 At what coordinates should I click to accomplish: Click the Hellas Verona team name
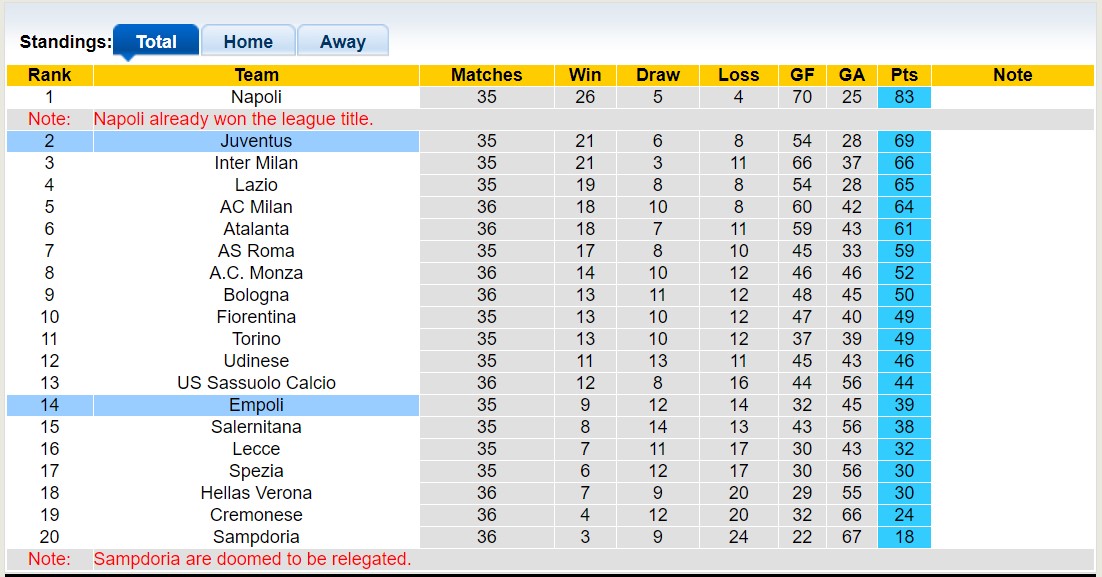(256, 493)
